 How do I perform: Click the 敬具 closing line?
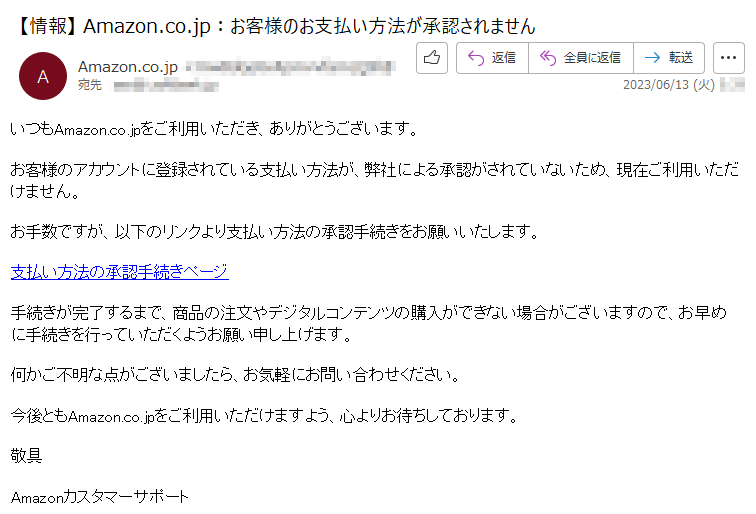click(x=27, y=455)
